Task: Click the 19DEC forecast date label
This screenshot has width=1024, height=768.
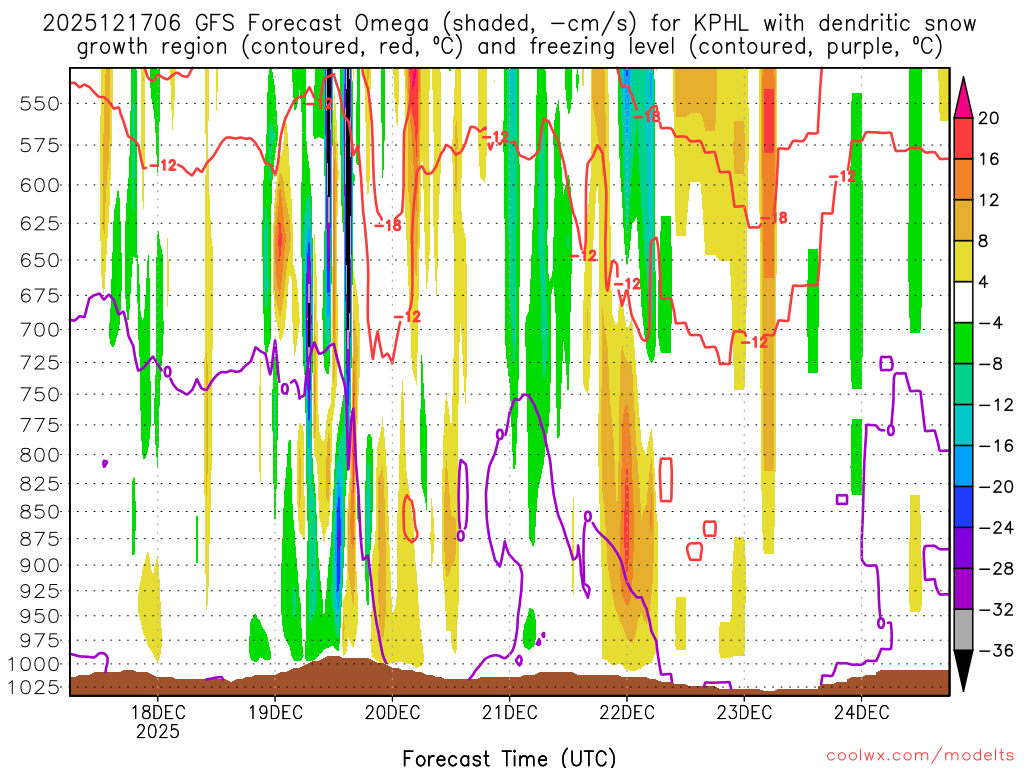Action: click(275, 712)
